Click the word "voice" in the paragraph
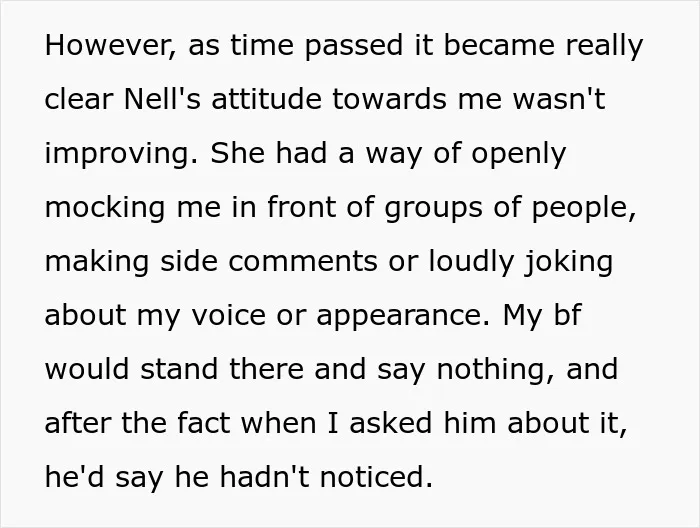 (229, 315)
